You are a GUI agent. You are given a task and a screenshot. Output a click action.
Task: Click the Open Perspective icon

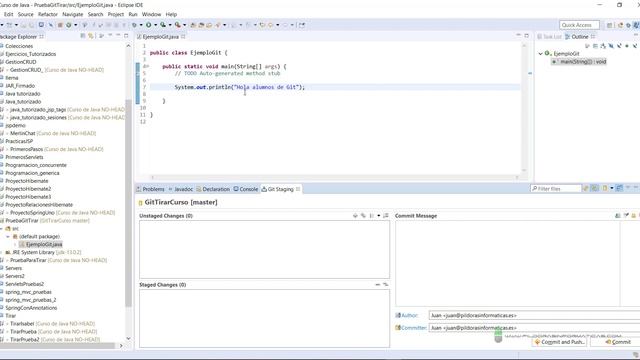[x=609, y=25]
